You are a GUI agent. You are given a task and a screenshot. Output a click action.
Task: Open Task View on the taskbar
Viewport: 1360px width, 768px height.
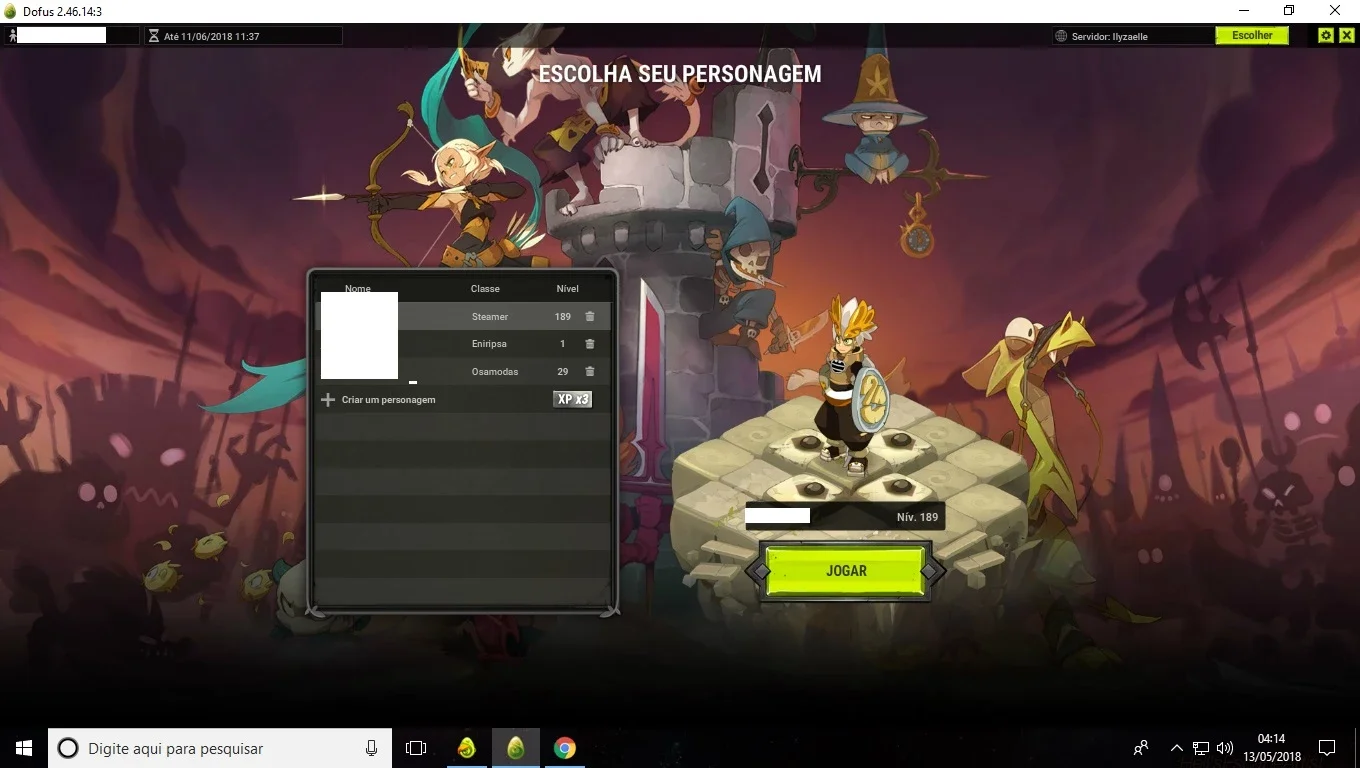tap(416, 748)
